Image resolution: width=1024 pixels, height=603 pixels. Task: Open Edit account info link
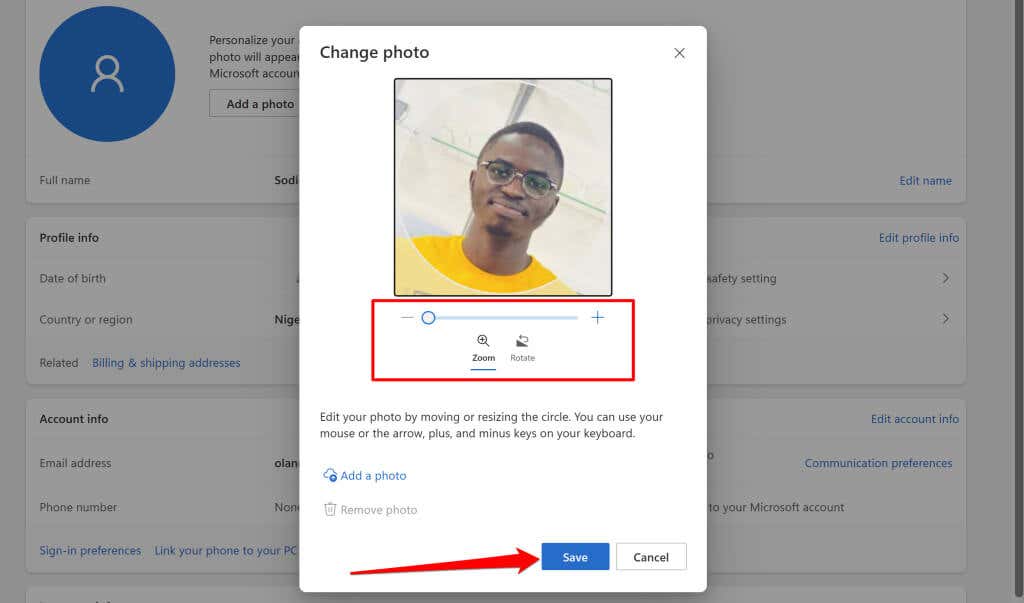click(x=914, y=419)
